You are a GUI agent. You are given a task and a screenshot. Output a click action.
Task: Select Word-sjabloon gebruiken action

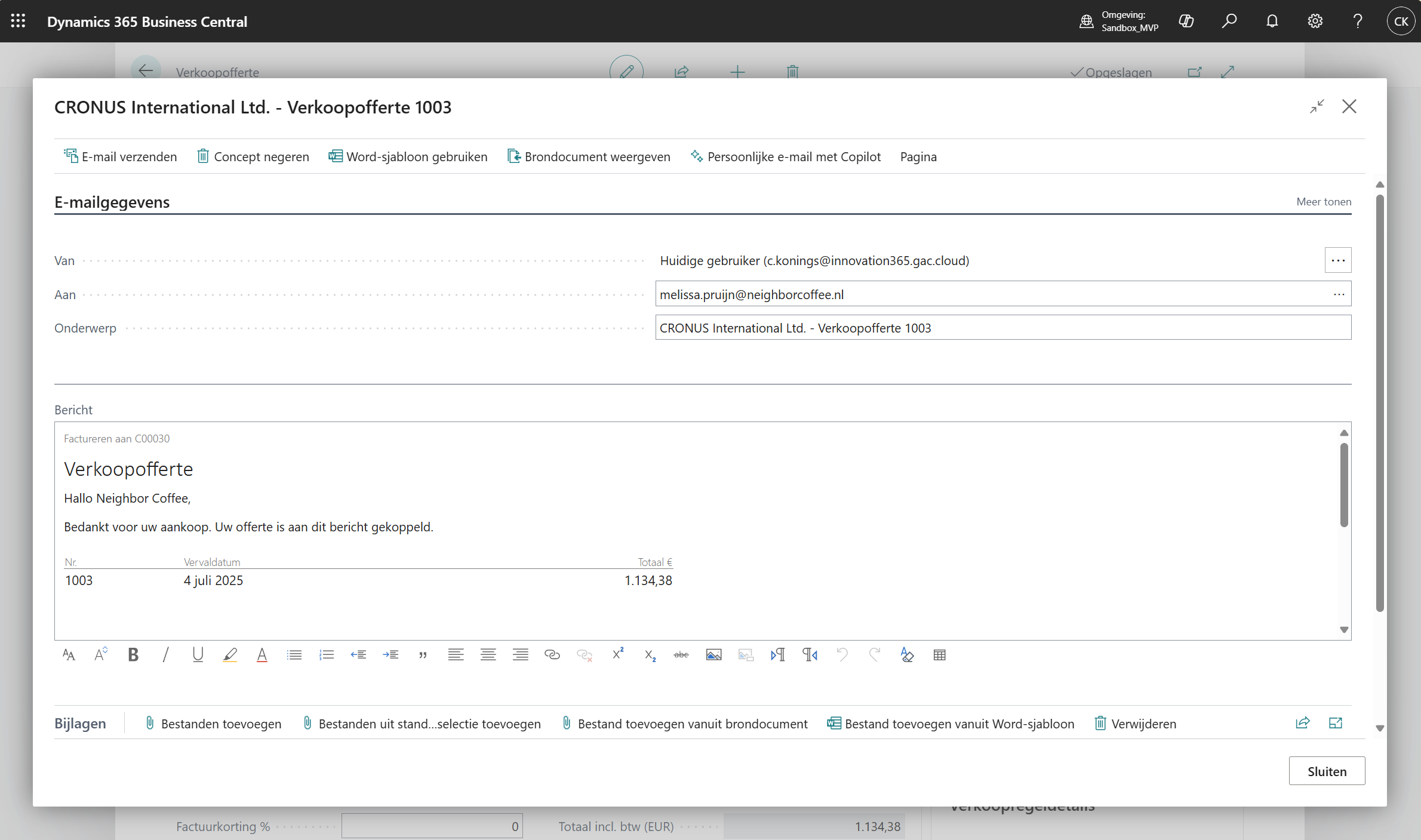(408, 156)
